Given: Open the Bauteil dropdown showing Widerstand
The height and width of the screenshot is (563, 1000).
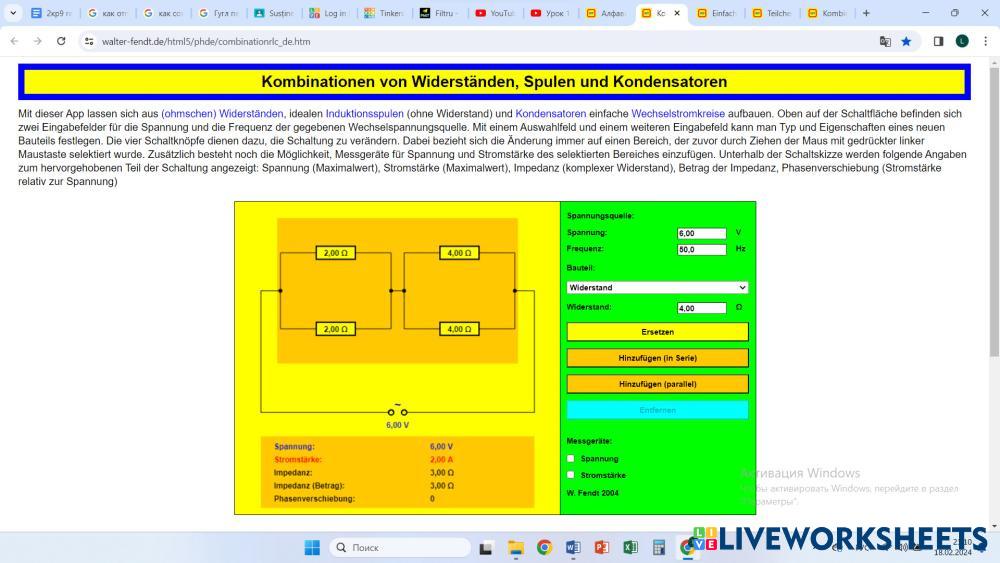Looking at the screenshot, I should pyautogui.click(x=657, y=287).
